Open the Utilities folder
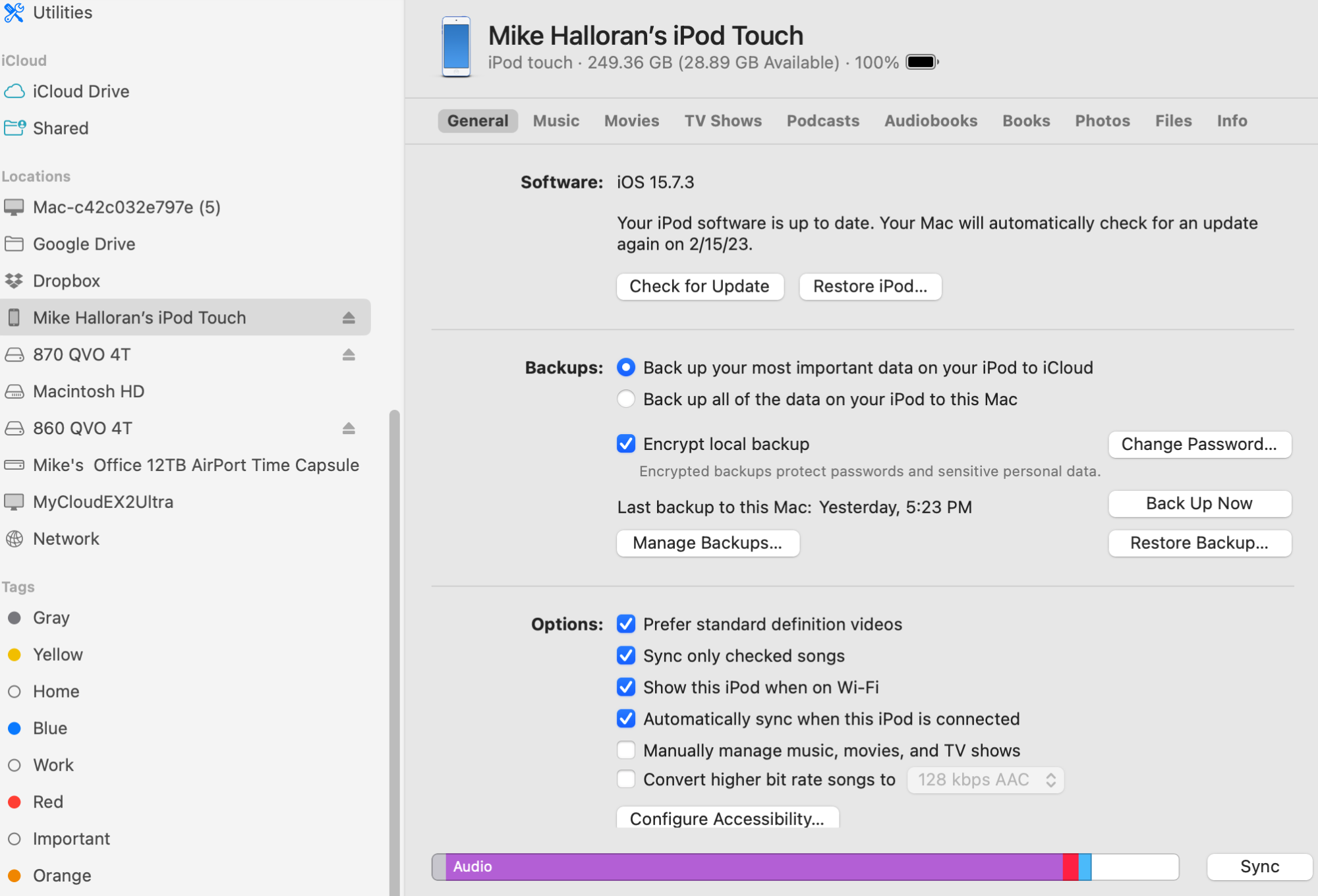This screenshot has width=1318, height=896. (62, 13)
